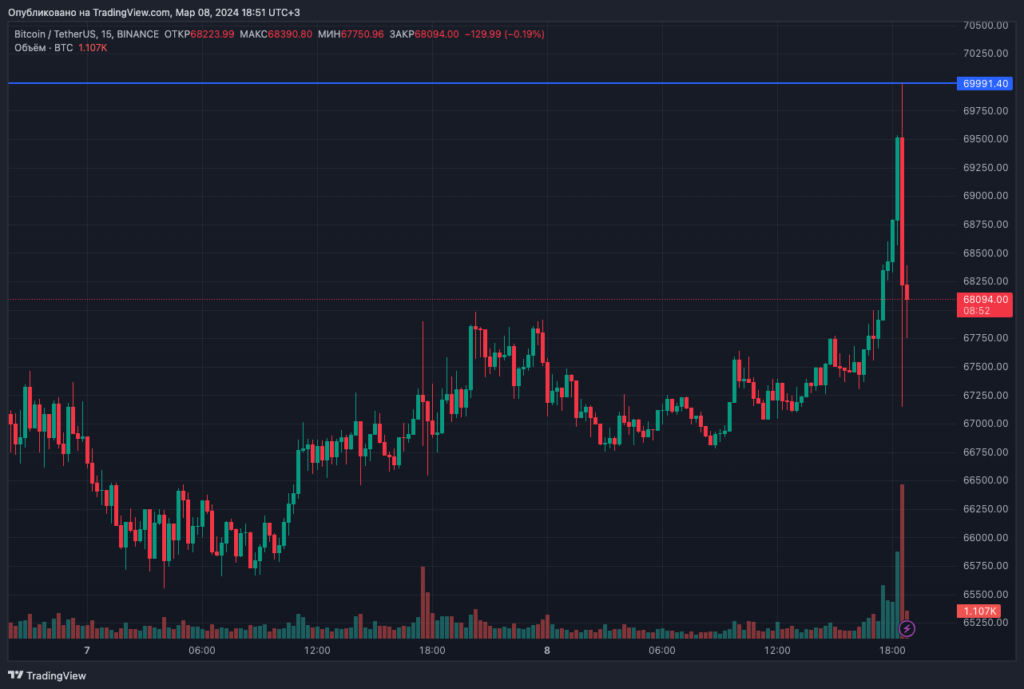Viewport: 1024px width, 689px height.
Task: Click the 70500.00 label on the price scale
Action: (x=985, y=25)
